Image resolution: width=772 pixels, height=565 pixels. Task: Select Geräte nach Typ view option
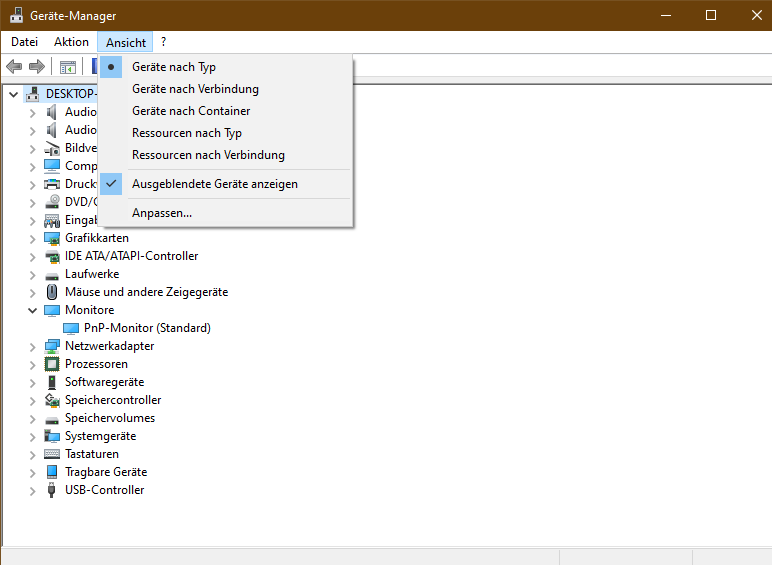[x=226, y=67]
